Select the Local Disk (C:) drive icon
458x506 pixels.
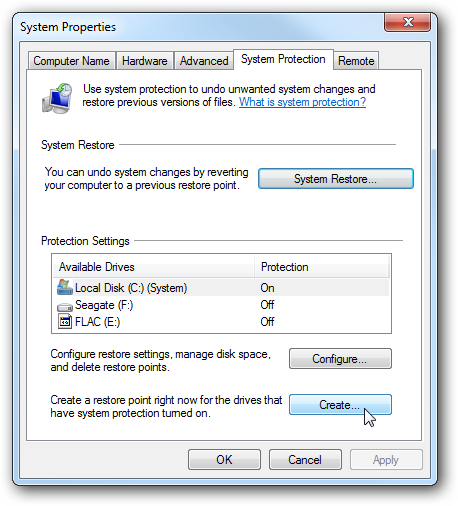click(65, 287)
